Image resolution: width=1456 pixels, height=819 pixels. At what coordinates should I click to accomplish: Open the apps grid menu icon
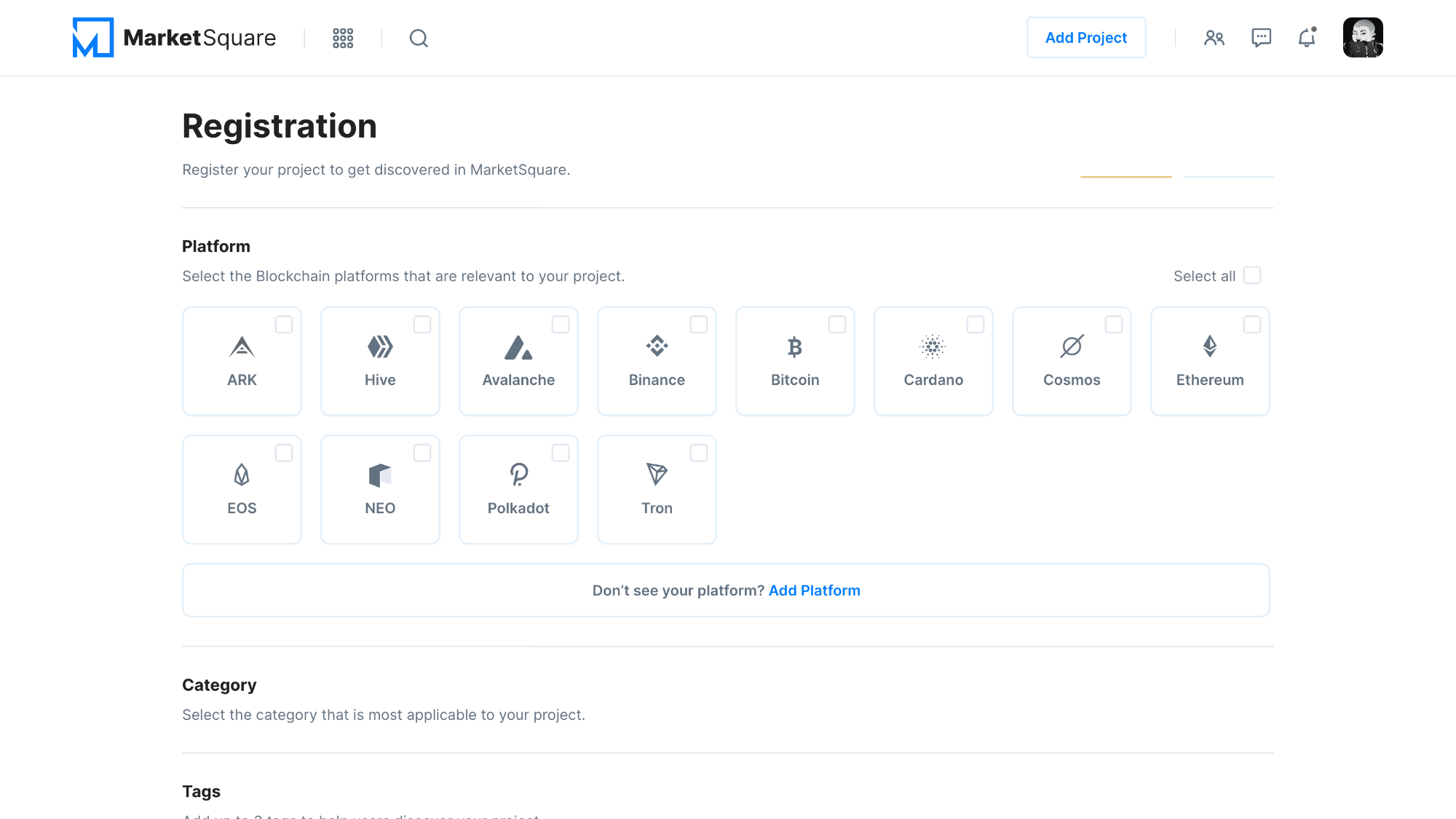pos(343,38)
